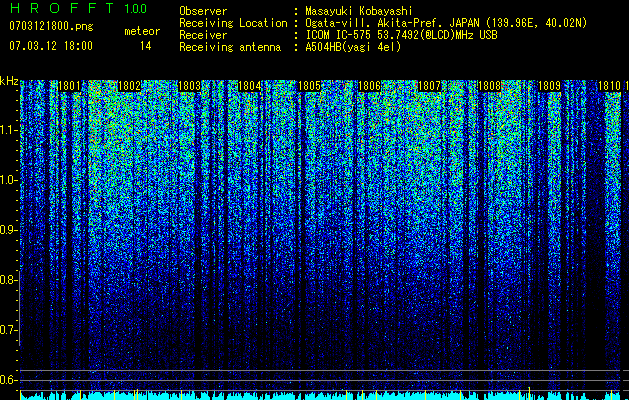Screen dimensions: 629x400
Task: Click the 1807 time marker
Action: (x=430, y=86)
